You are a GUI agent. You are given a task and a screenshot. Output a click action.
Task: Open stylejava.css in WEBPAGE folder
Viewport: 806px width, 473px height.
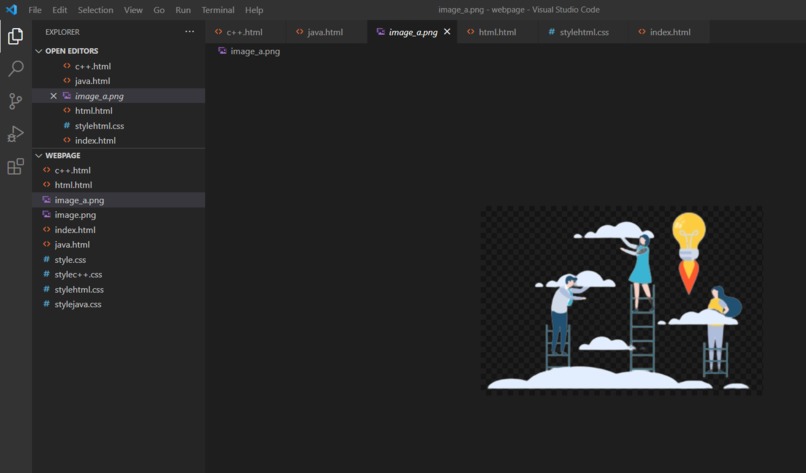click(119, 304)
